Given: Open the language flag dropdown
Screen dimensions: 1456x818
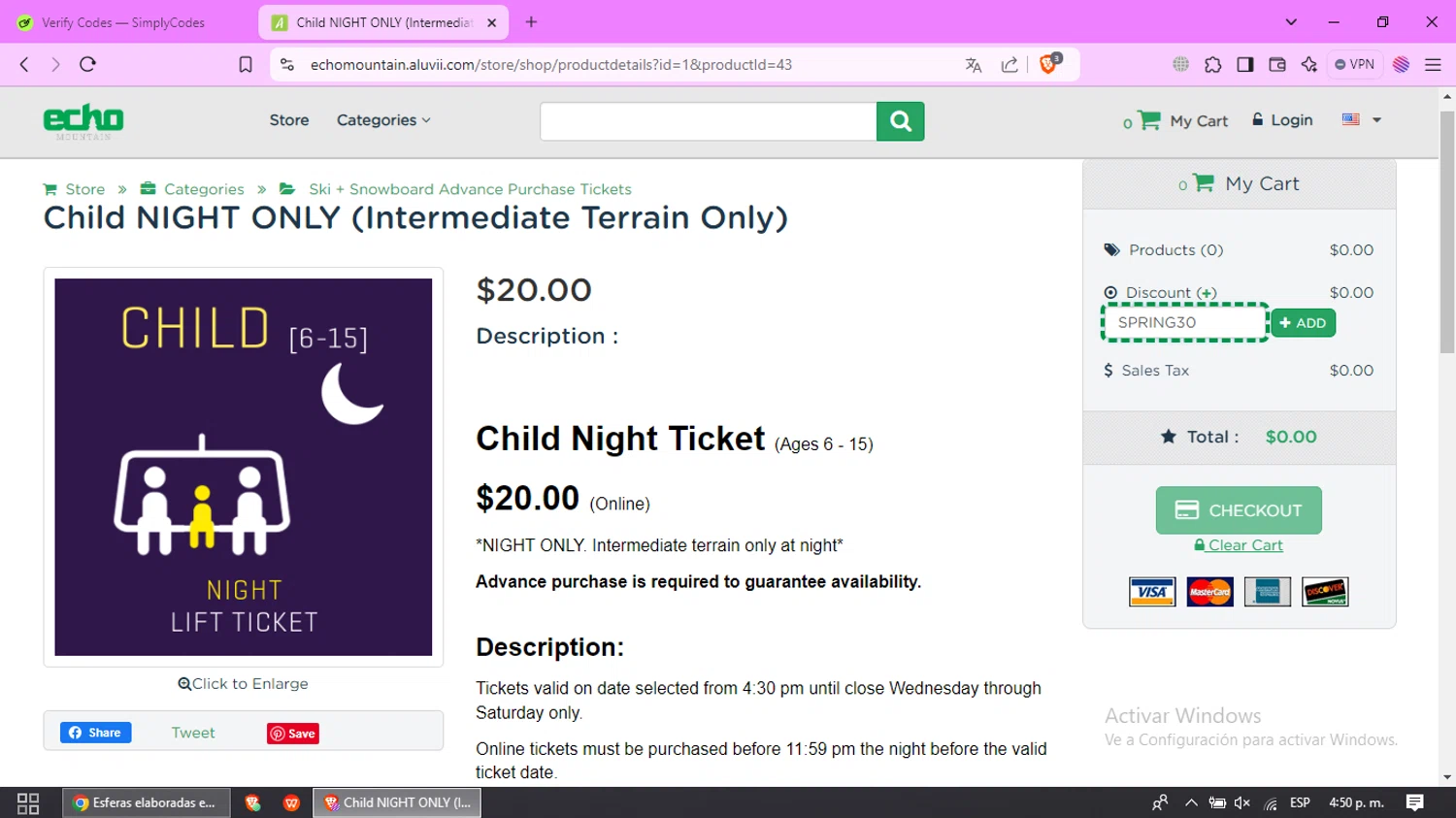Looking at the screenshot, I should [1361, 119].
